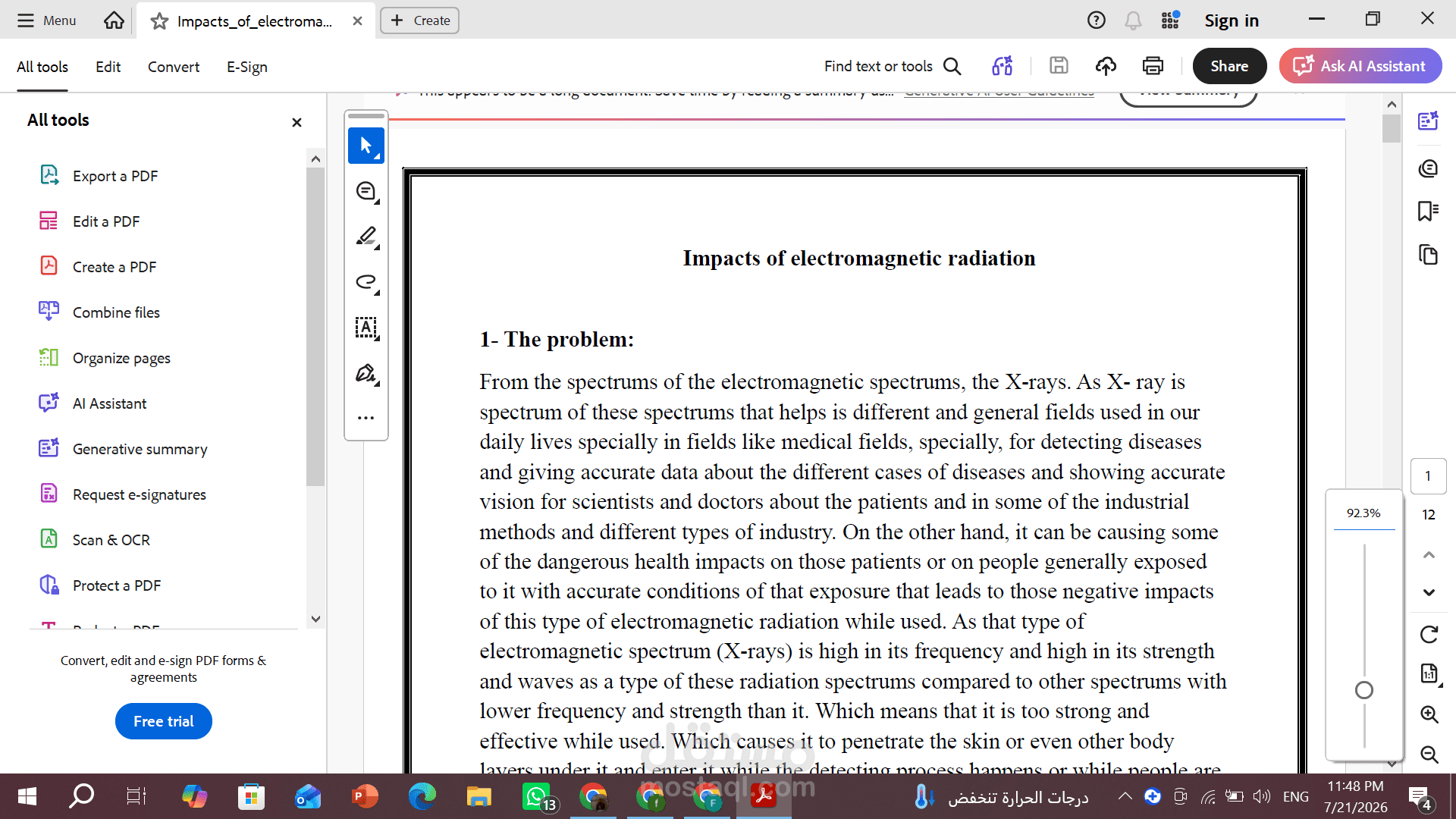Image resolution: width=1456 pixels, height=819 pixels.
Task: Close the All tools panel
Action: pos(297,122)
